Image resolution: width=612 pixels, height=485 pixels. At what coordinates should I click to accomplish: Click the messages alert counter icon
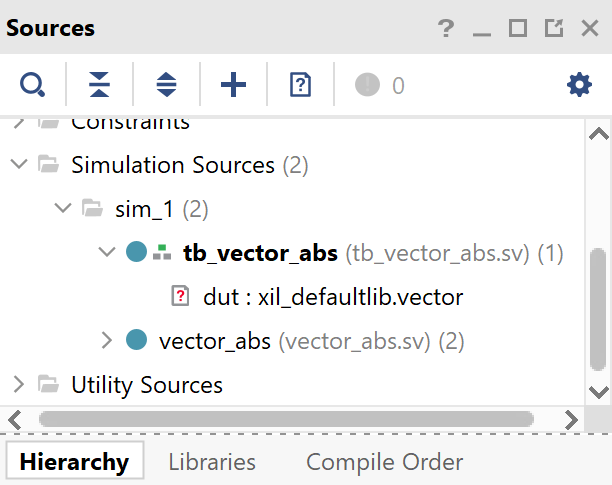[x=368, y=85]
